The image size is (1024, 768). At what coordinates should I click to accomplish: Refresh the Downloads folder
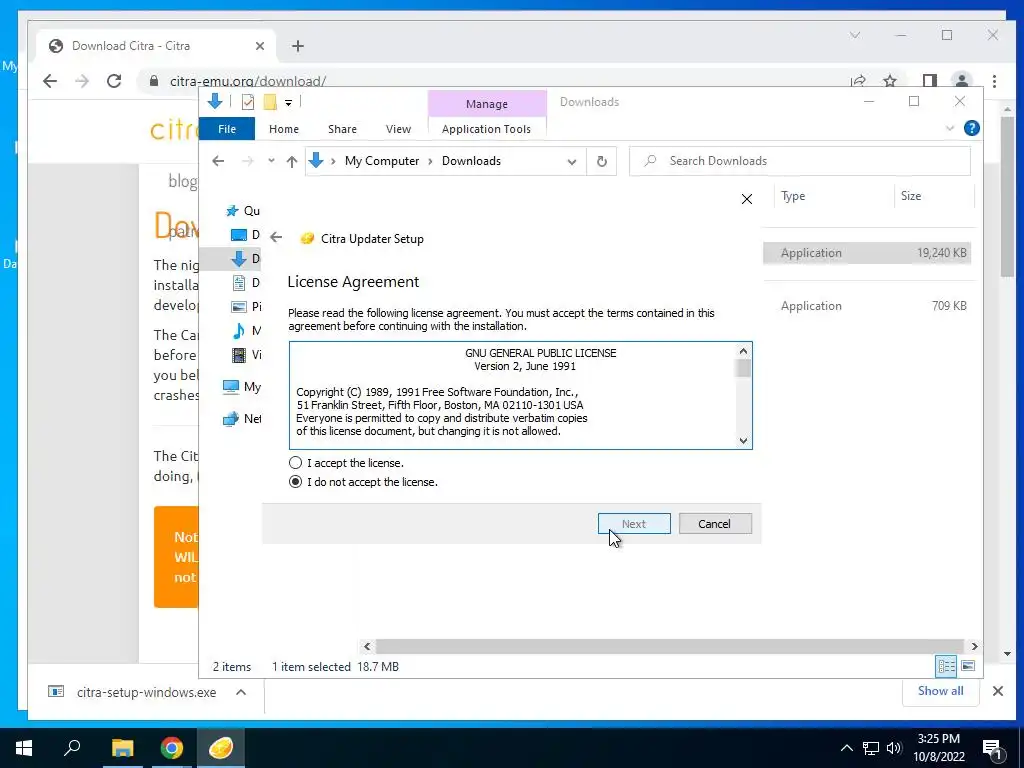click(601, 161)
